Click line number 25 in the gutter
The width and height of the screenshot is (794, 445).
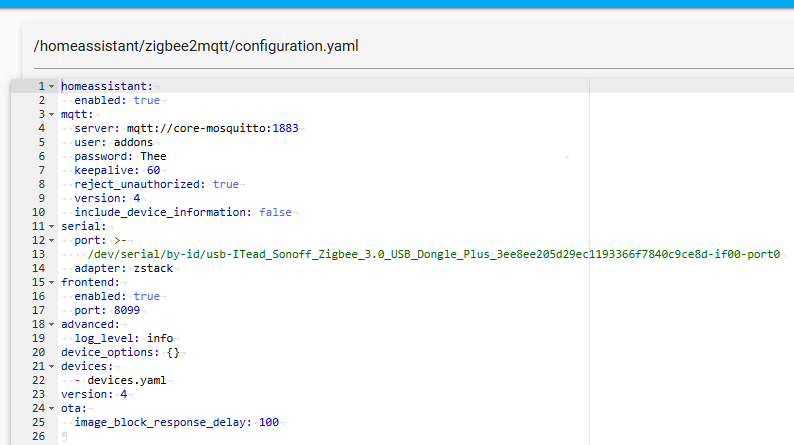pyautogui.click(x=39, y=423)
